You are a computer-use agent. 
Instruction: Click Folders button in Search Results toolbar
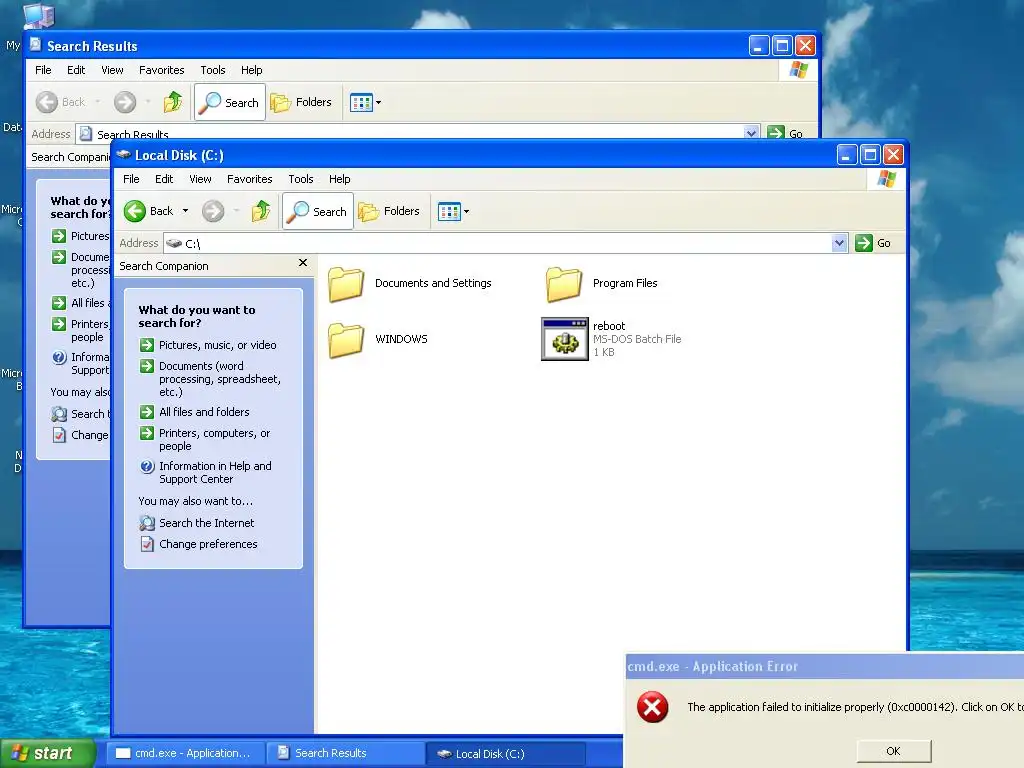[x=301, y=102]
